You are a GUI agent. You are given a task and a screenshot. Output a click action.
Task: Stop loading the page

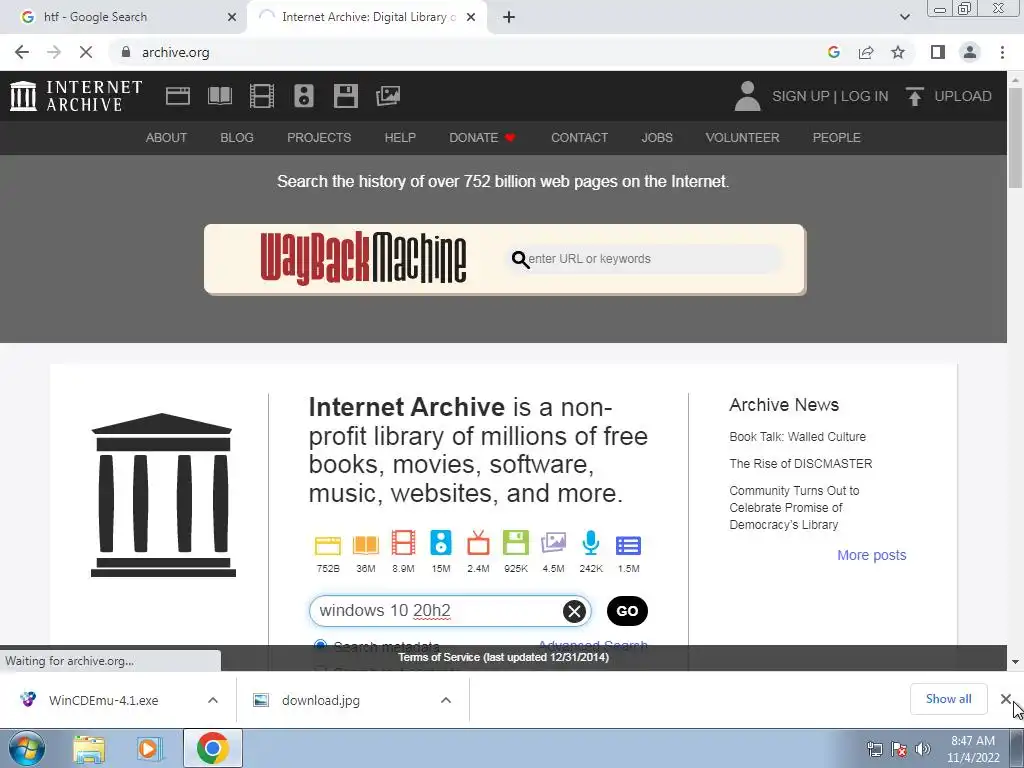pyautogui.click(x=86, y=52)
